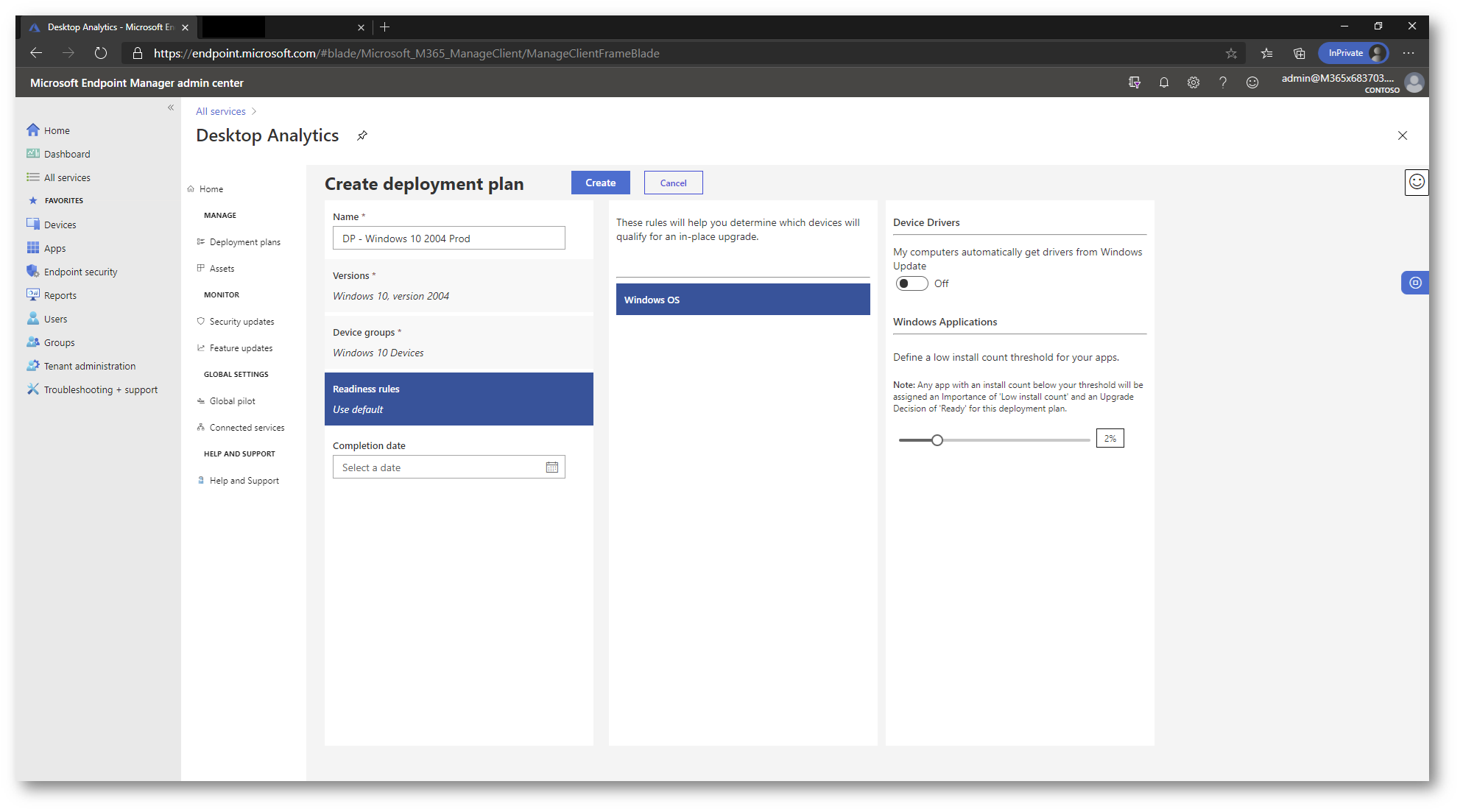Open Deployment plans menu item
The width and height of the screenshot is (1460, 812).
click(x=239, y=242)
